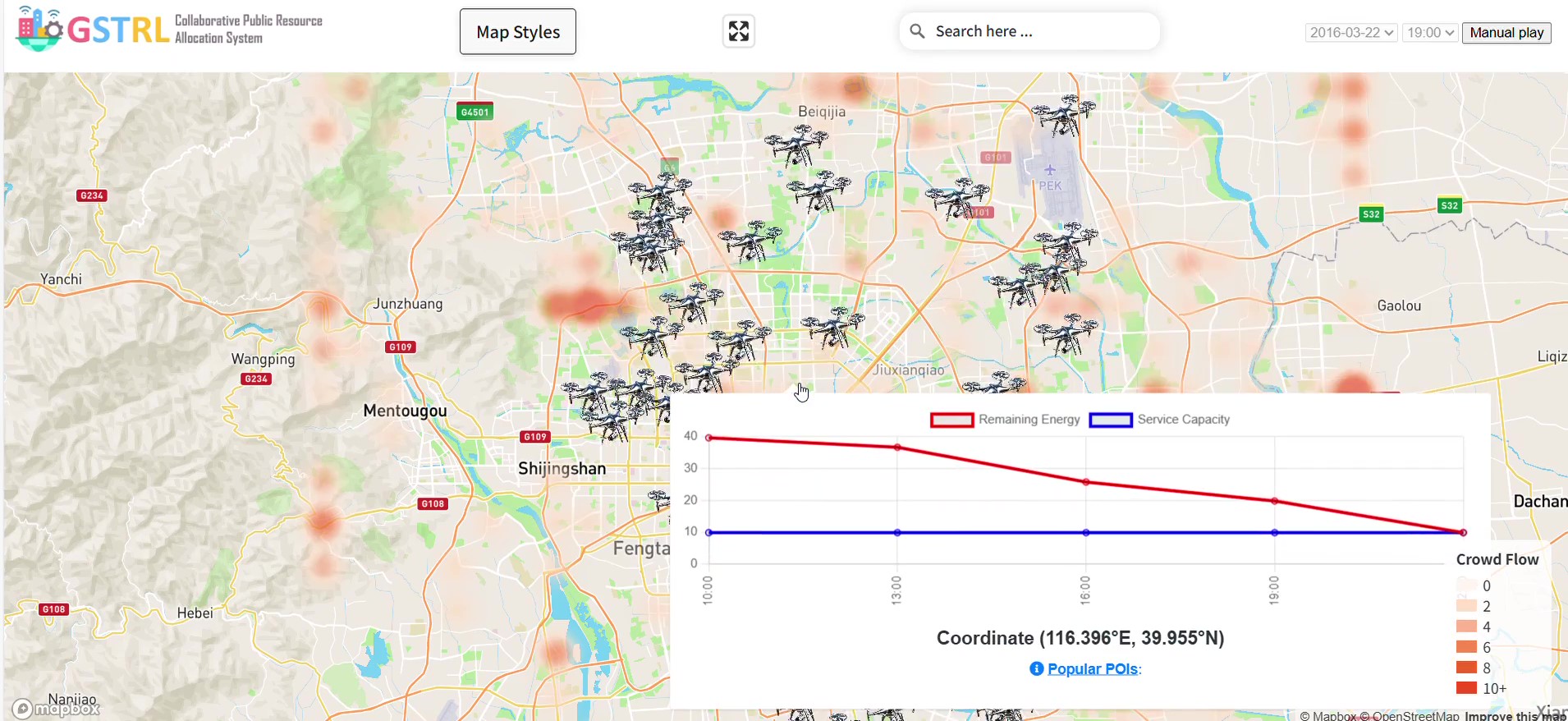Click the G4501 highway shield
This screenshot has height=721, width=1568.
pyautogui.click(x=475, y=112)
